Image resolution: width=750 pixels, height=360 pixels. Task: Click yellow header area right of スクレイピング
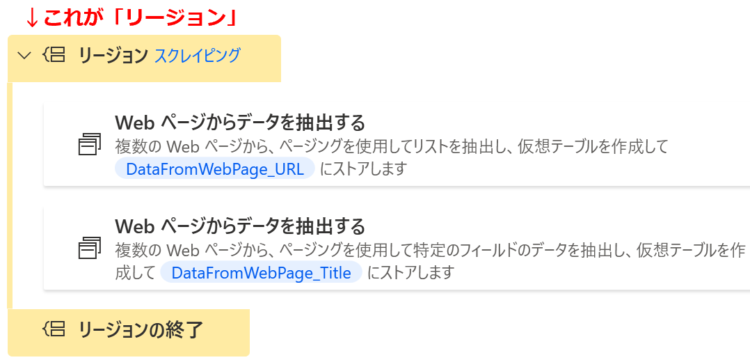point(261,58)
